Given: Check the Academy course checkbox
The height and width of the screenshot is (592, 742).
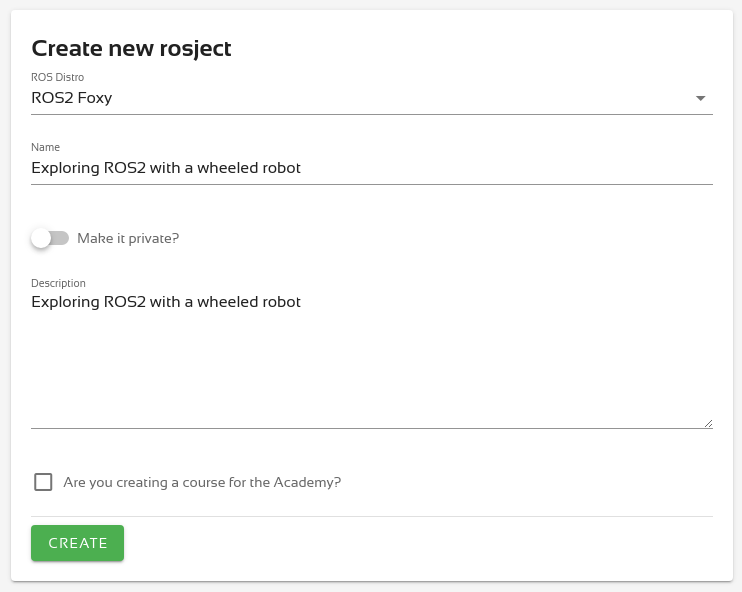Looking at the screenshot, I should 43,482.
